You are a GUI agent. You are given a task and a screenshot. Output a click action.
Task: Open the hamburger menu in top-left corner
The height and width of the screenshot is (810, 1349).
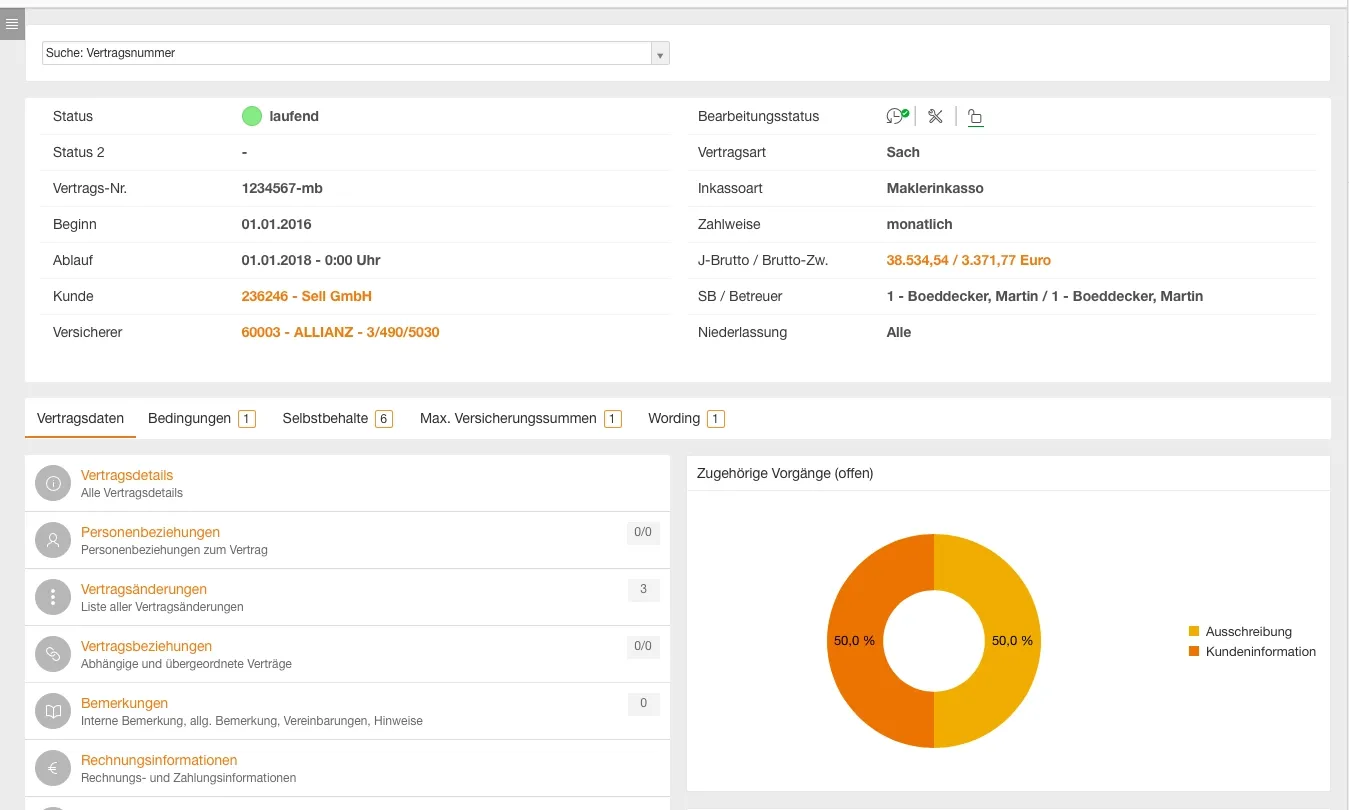pyautogui.click(x=12, y=24)
